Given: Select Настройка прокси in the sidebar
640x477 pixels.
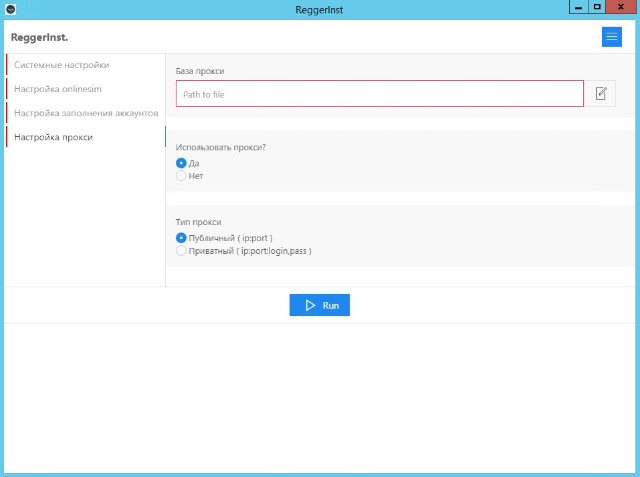Looking at the screenshot, I should pos(53,137).
